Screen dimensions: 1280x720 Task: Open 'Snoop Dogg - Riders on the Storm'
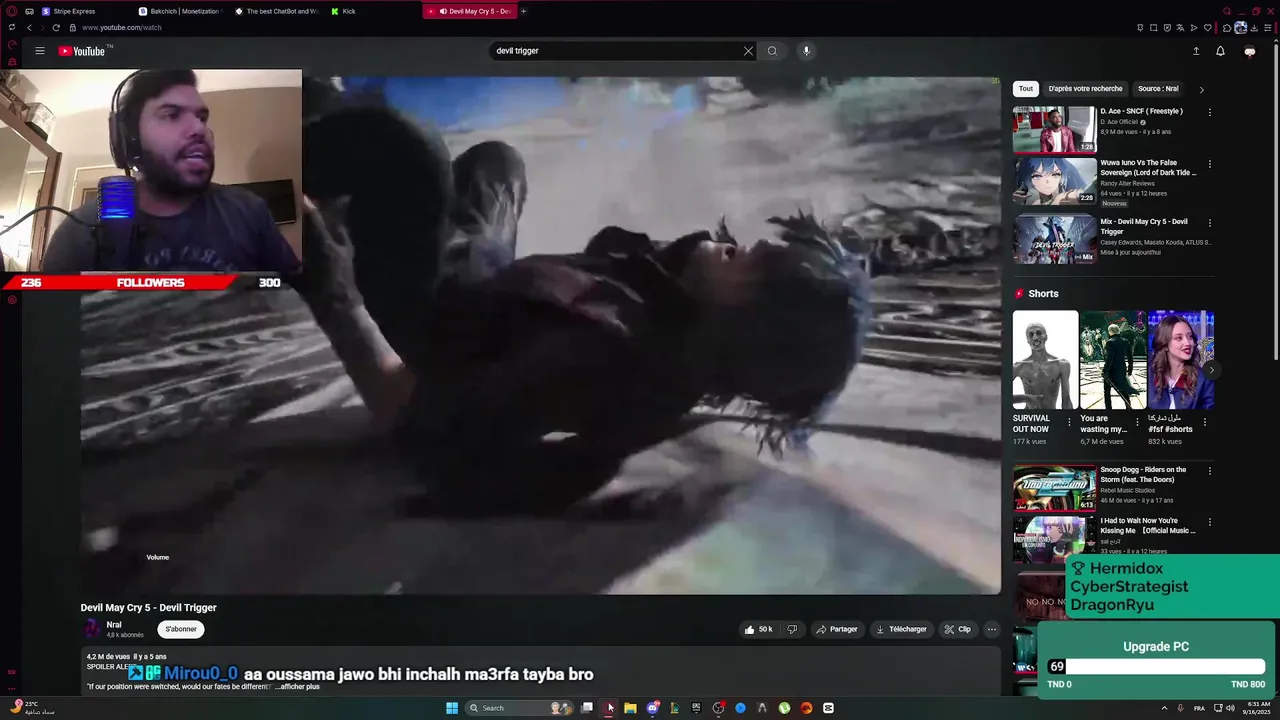(x=1054, y=488)
